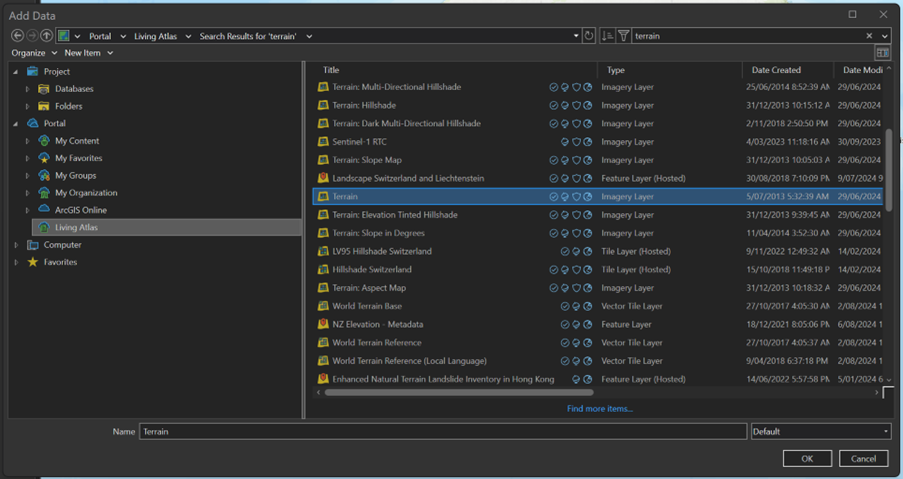
Task: Click the OK button
Action: [807, 458]
